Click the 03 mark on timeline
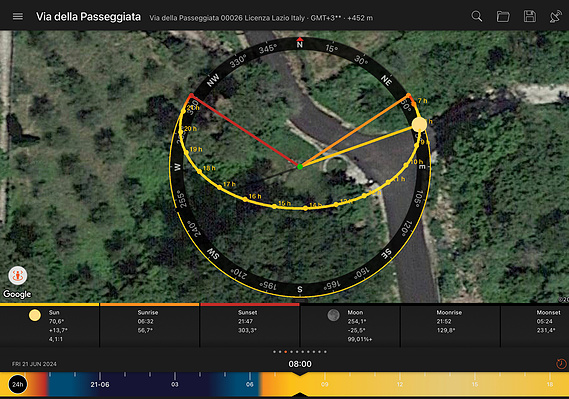 [175, 384]
